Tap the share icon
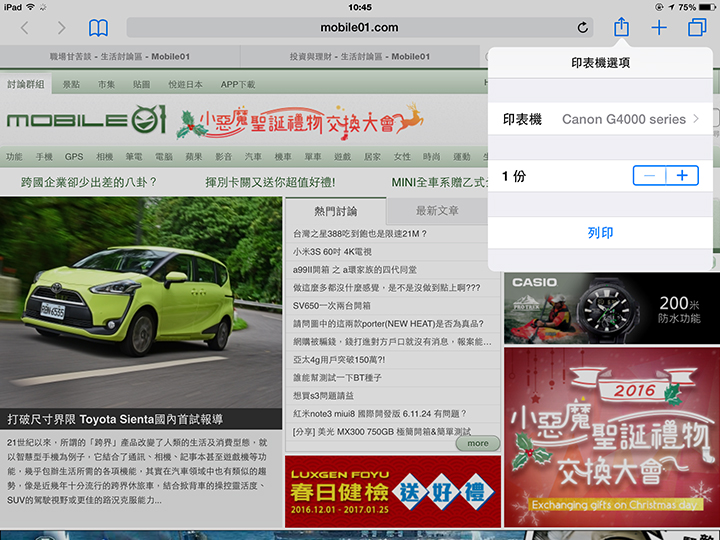 (621, 27)
